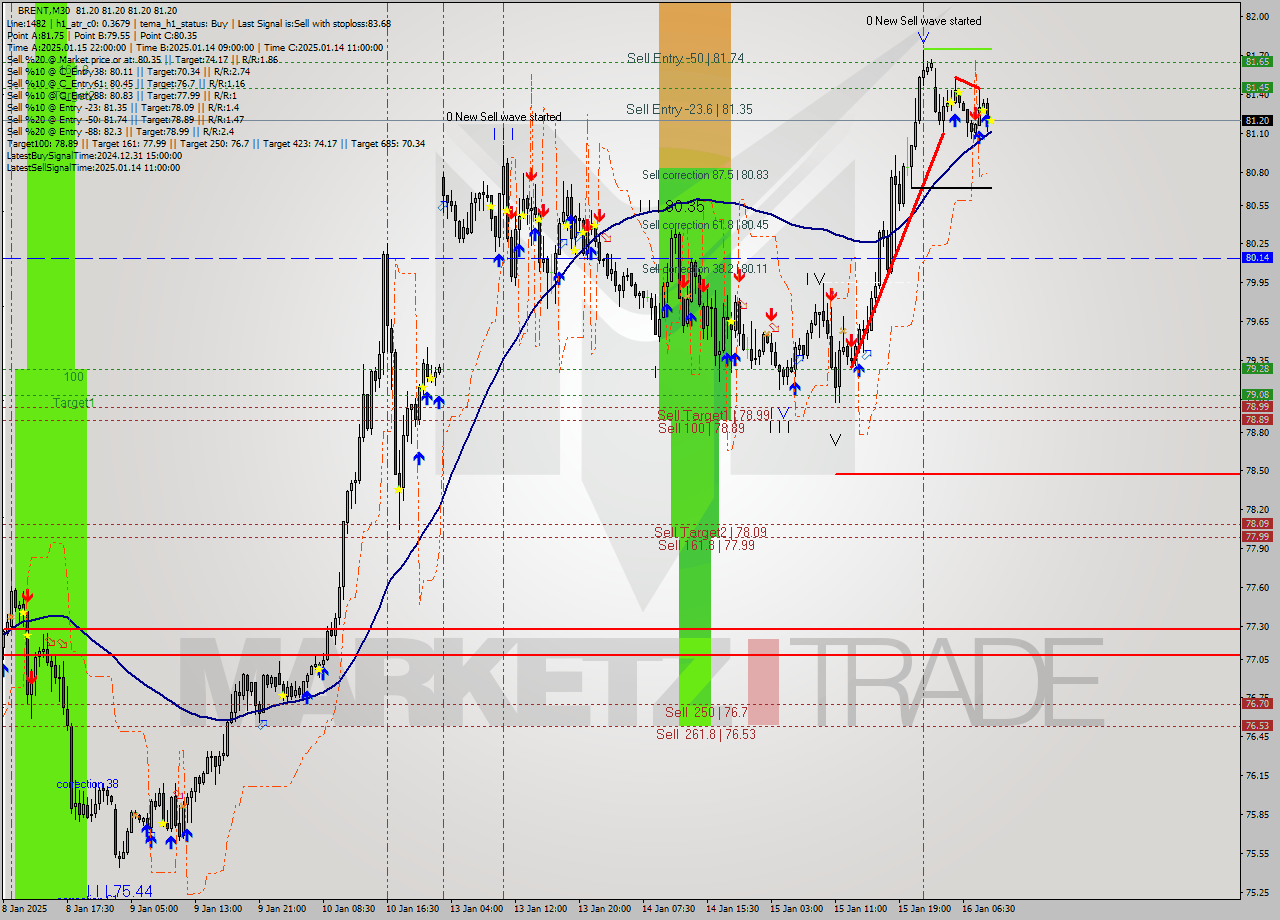Click the 80.80 price scale value
1280x920 pixels.
point(1257,172)
